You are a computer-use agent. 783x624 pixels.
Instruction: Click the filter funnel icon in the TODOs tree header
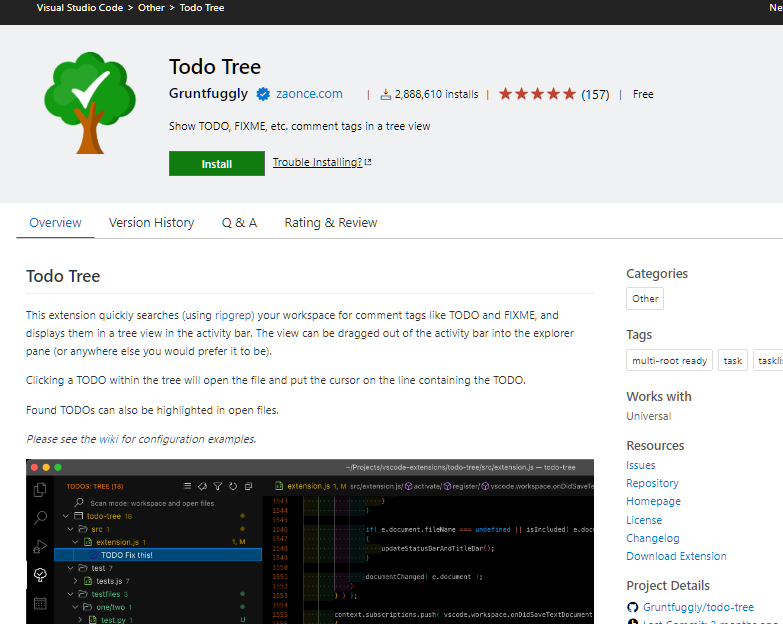tap(217, 486)
